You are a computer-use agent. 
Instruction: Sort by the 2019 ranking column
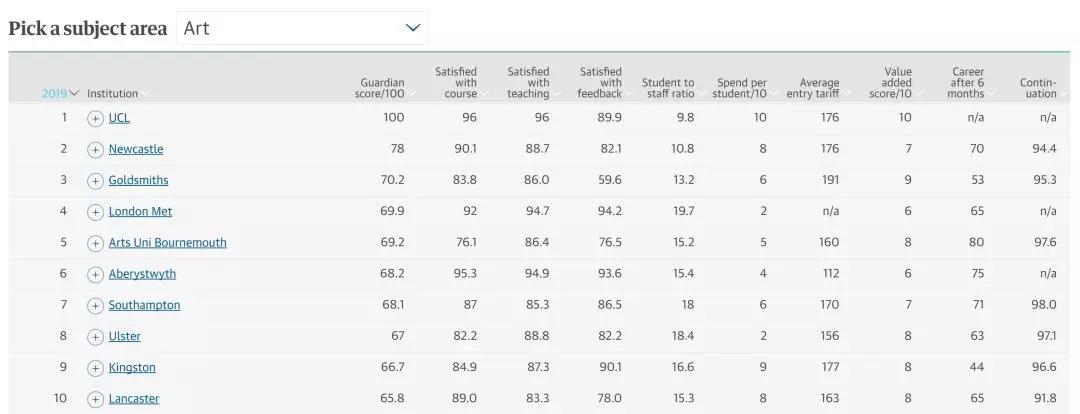pyautogui.click(x=59, y=94)
